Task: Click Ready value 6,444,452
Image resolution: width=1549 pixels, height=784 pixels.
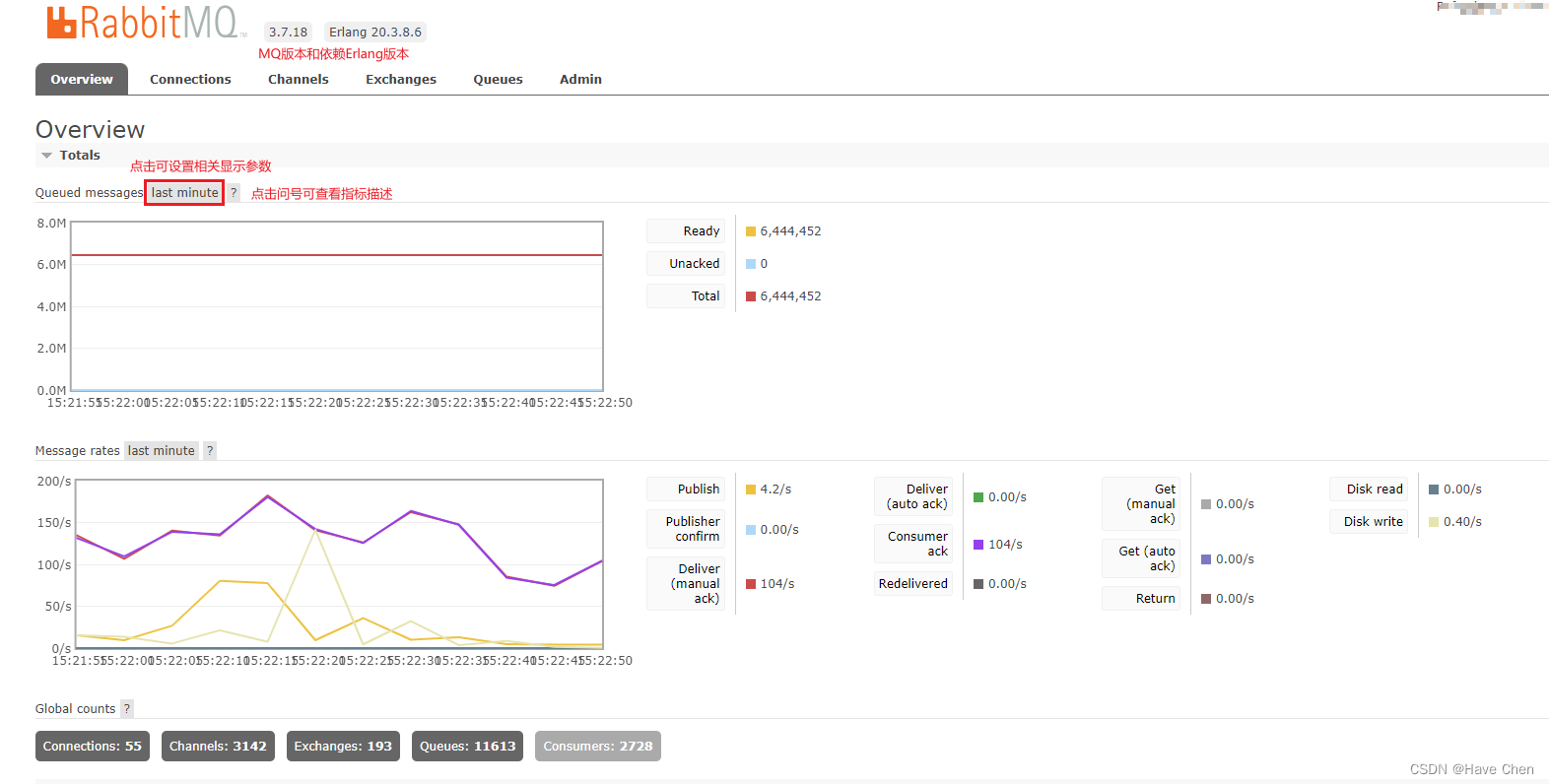Action: [x=790, y=231]
